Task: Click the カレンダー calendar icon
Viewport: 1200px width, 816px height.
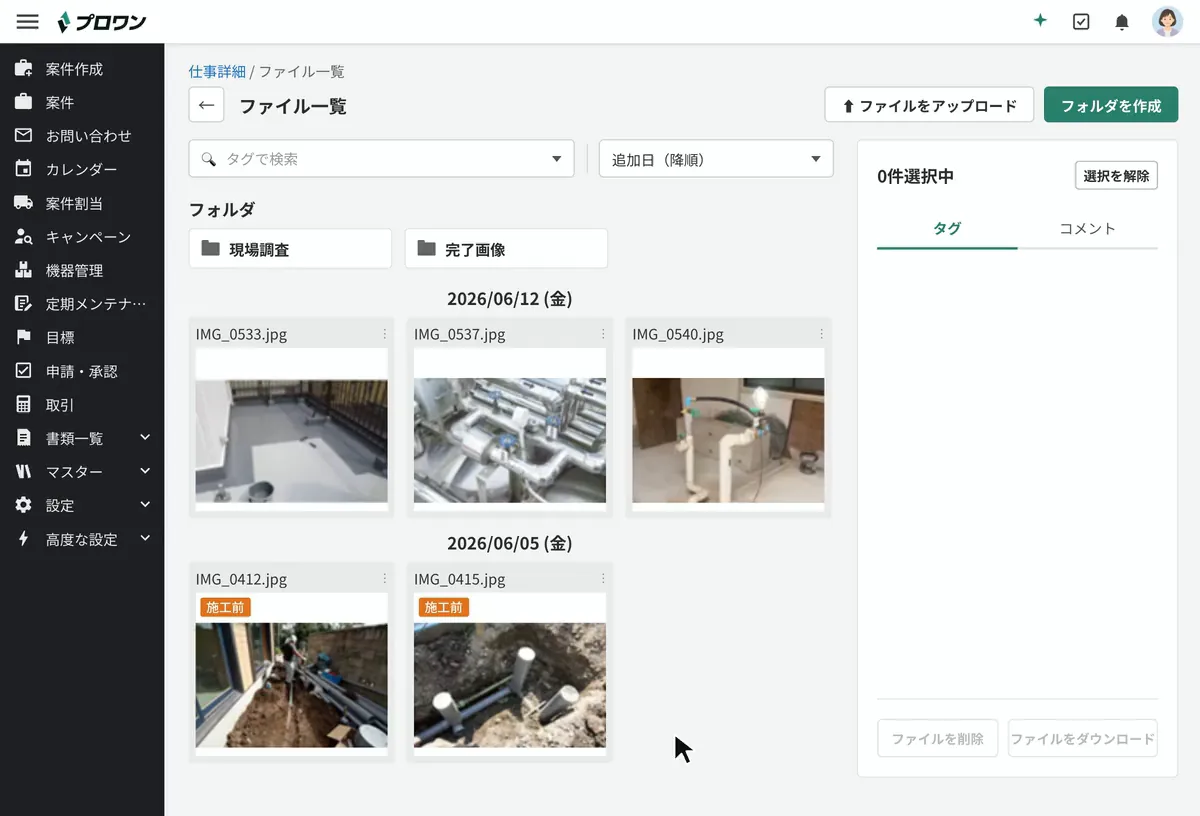Action: point(23,169)
